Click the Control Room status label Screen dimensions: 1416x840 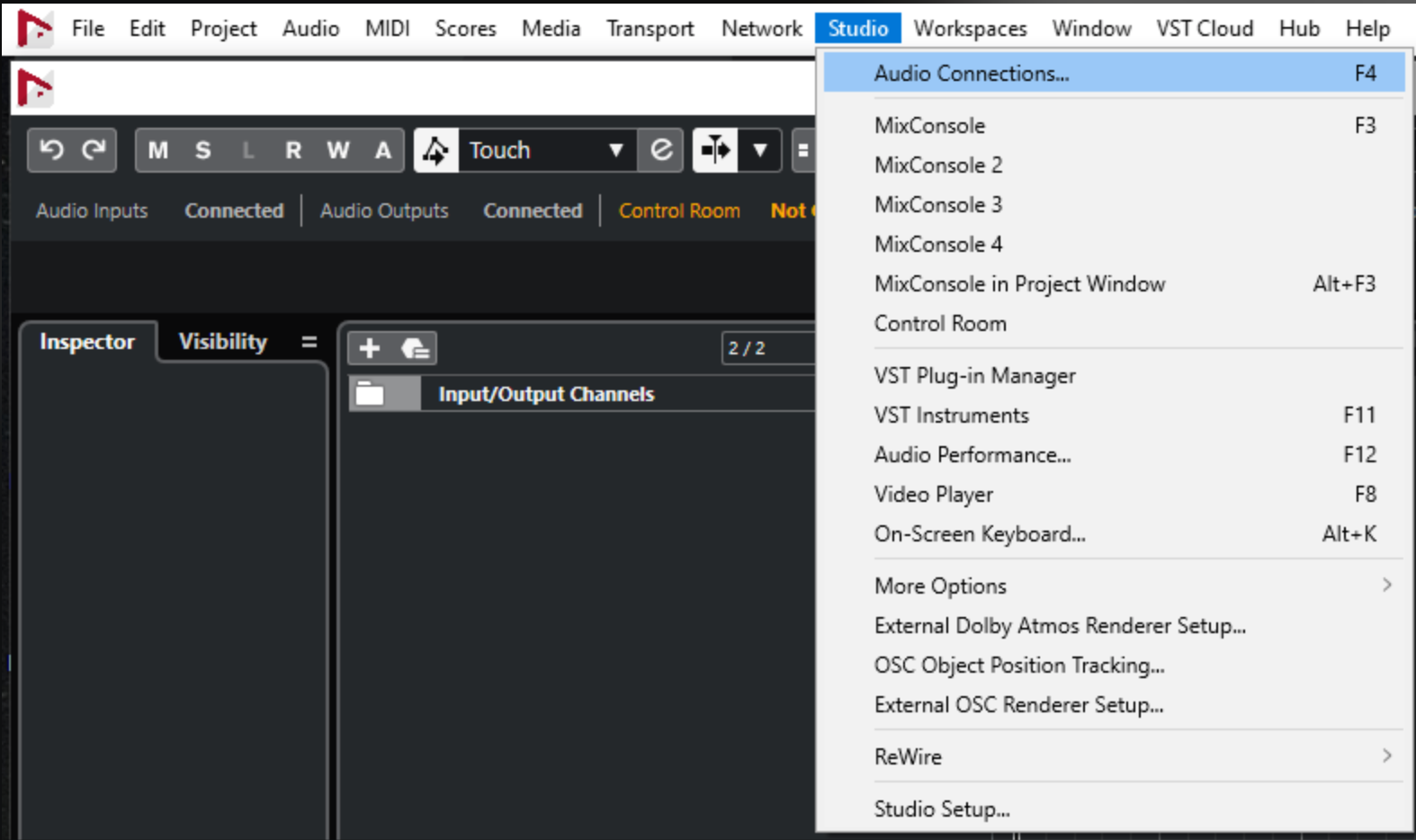click(x=679, y=210)
